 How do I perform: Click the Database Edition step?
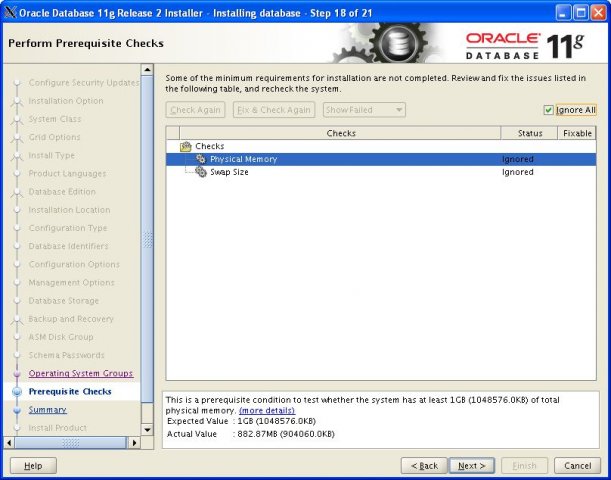click(x=62, y=192)
